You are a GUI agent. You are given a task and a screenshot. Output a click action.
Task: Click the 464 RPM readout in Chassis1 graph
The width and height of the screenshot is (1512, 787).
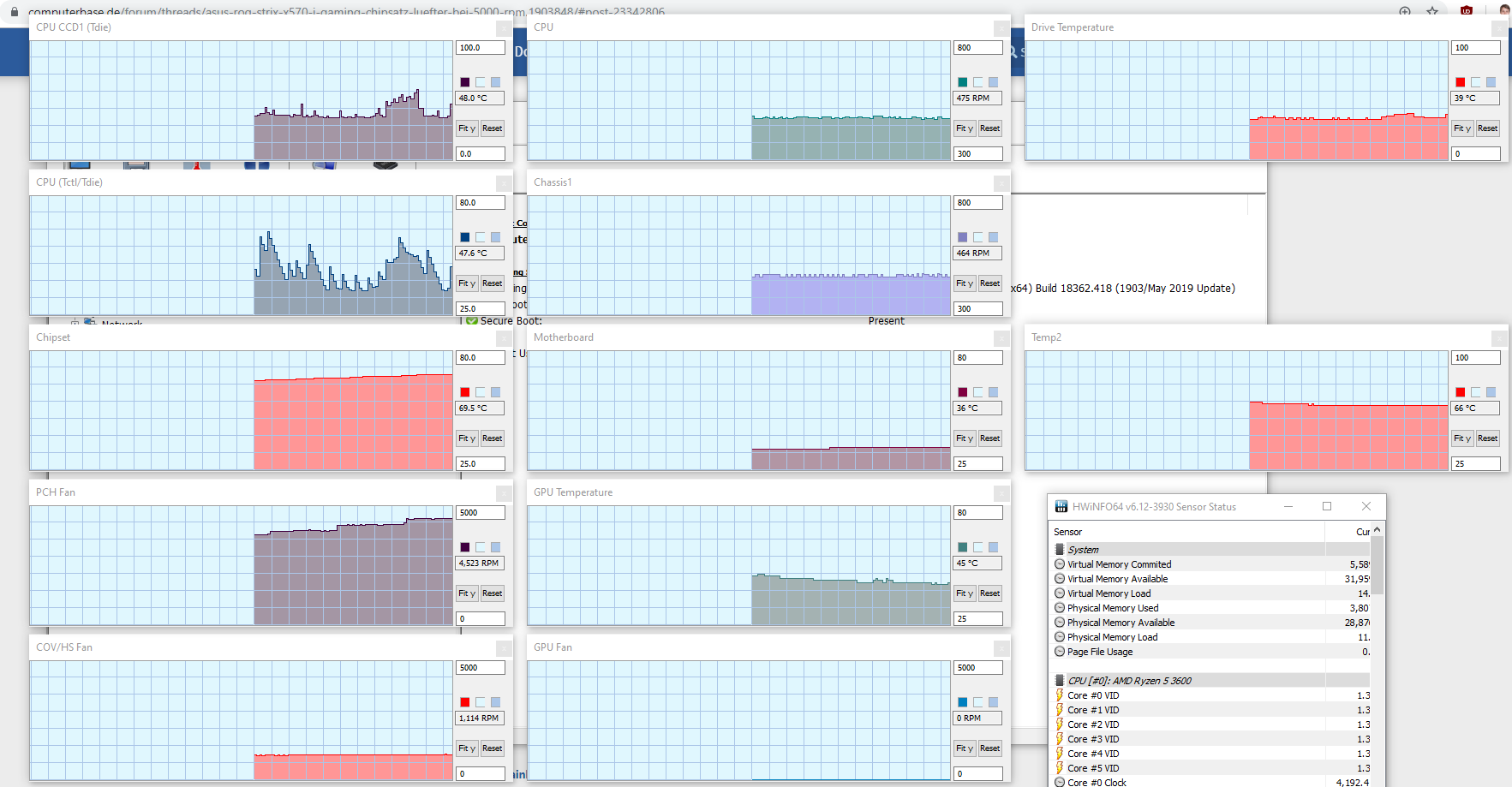tap(977, 253)
